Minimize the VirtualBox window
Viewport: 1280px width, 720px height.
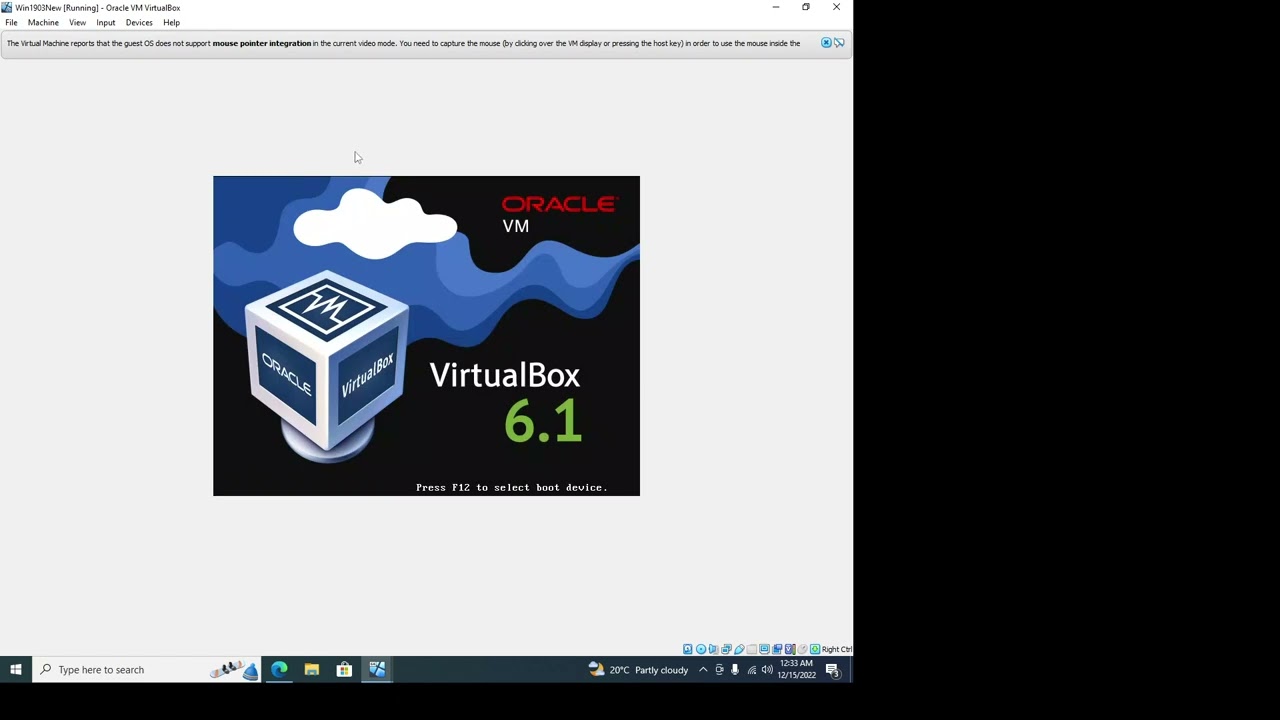point(775,8)
